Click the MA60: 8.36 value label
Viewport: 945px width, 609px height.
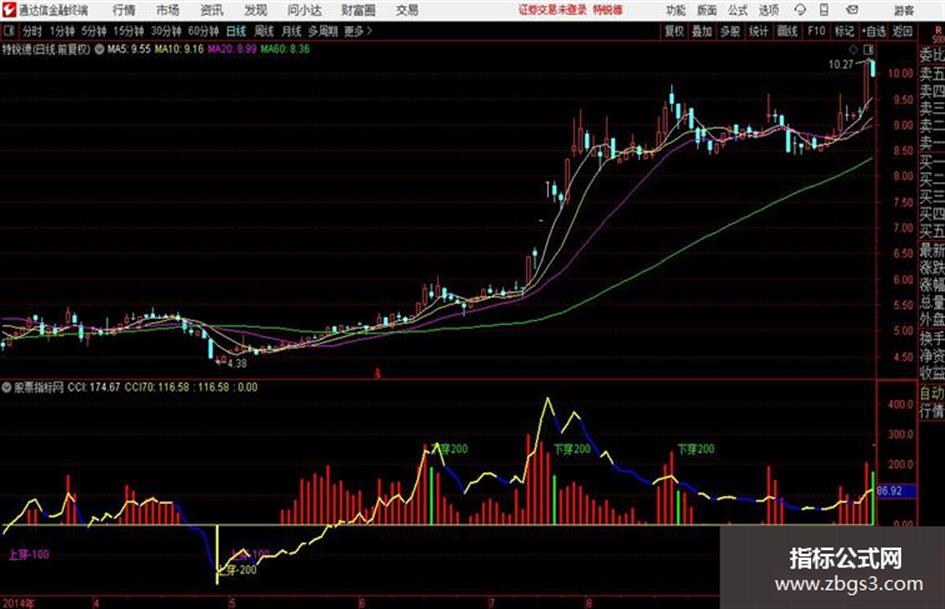285,49
